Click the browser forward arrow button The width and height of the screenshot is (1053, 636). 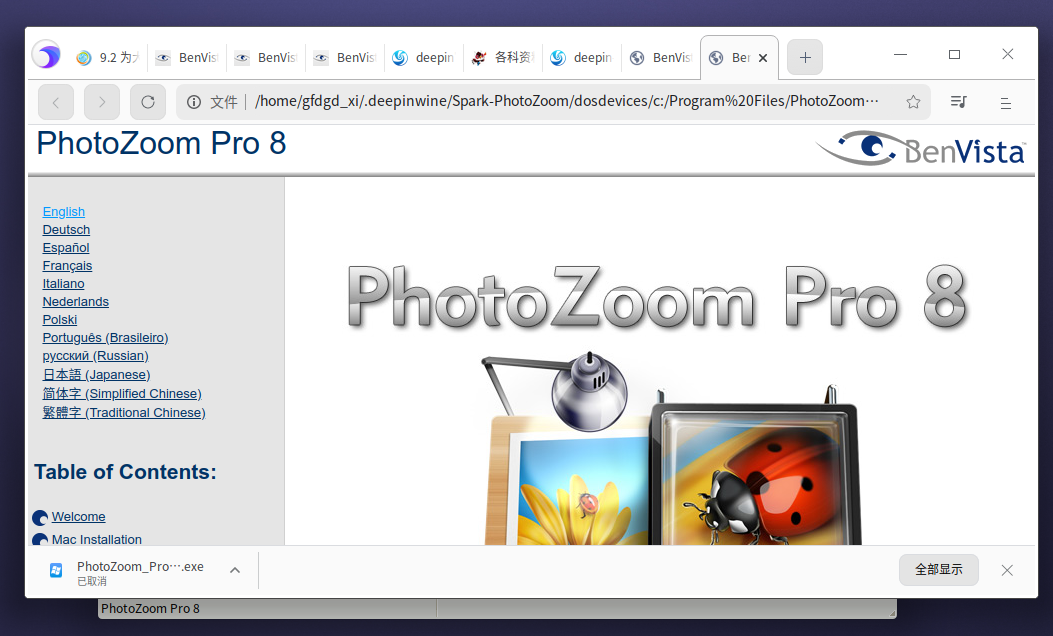tap(102, 102)
